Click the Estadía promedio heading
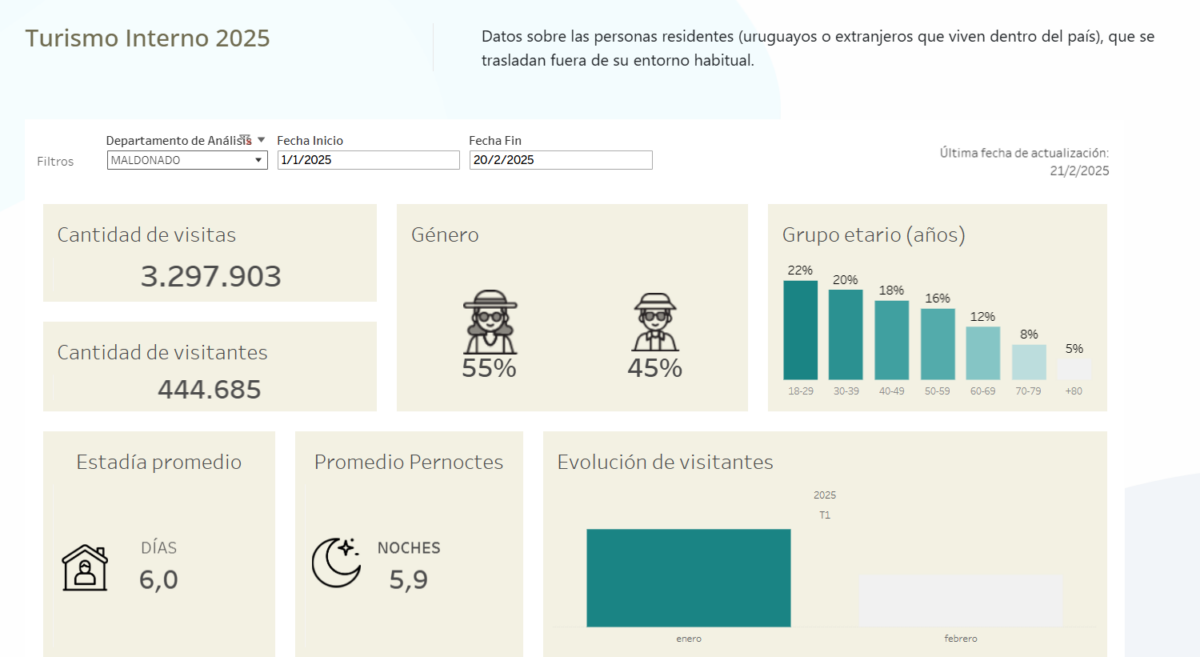 [x=159, y=462]
